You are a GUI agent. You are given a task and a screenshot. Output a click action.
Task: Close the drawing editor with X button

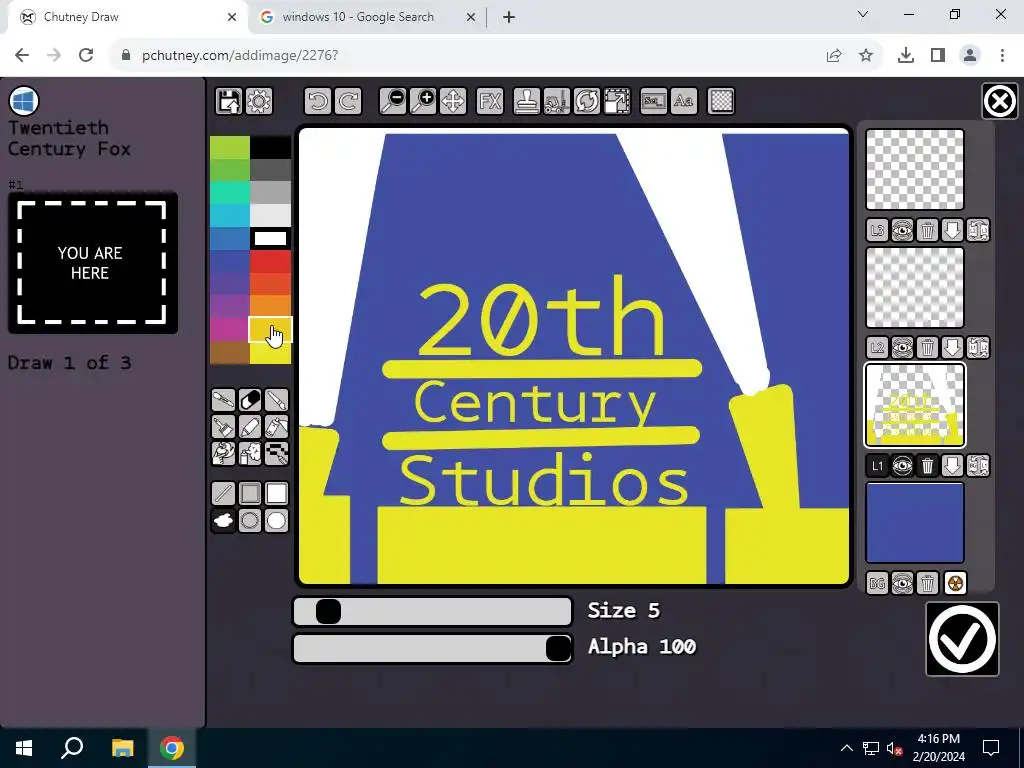[999, 101]
